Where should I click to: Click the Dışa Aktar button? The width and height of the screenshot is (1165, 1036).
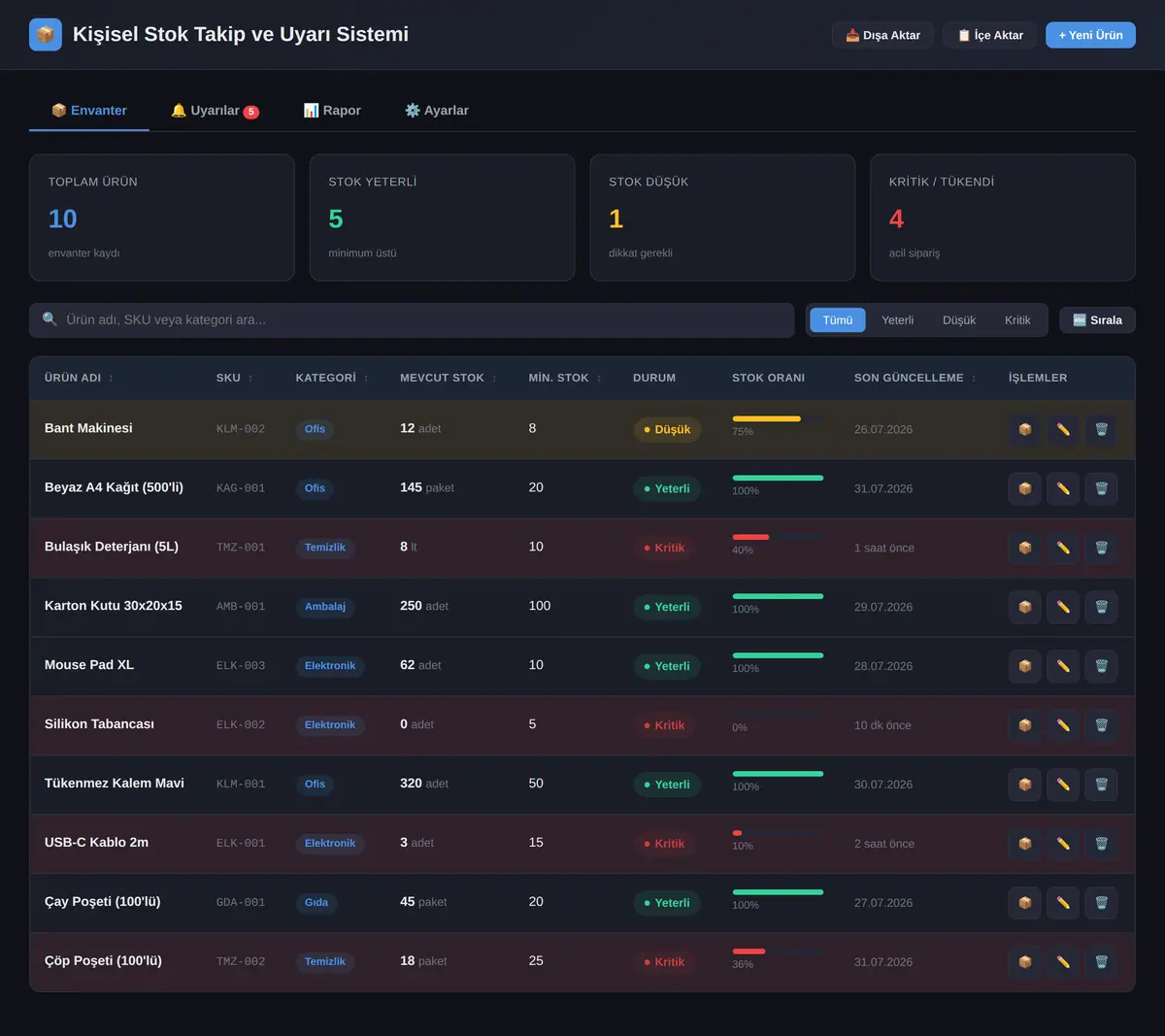[882, 35]
